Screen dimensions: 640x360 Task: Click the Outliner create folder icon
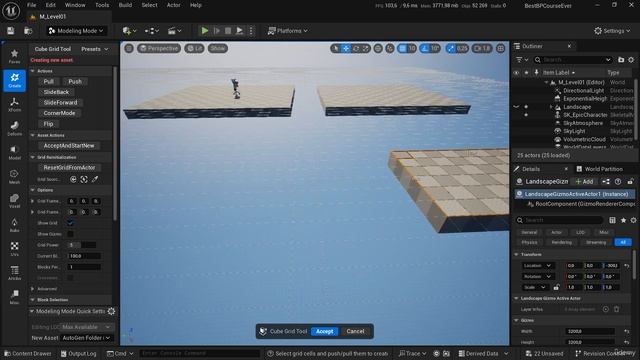pyautogui.click(x=621, y=60)
